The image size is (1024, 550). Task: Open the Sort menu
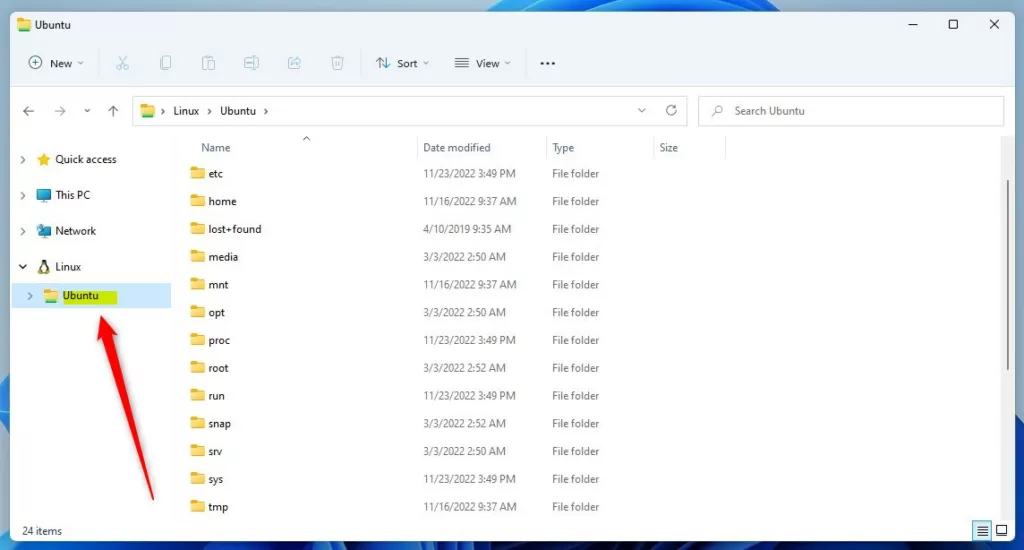click(402, 63)
